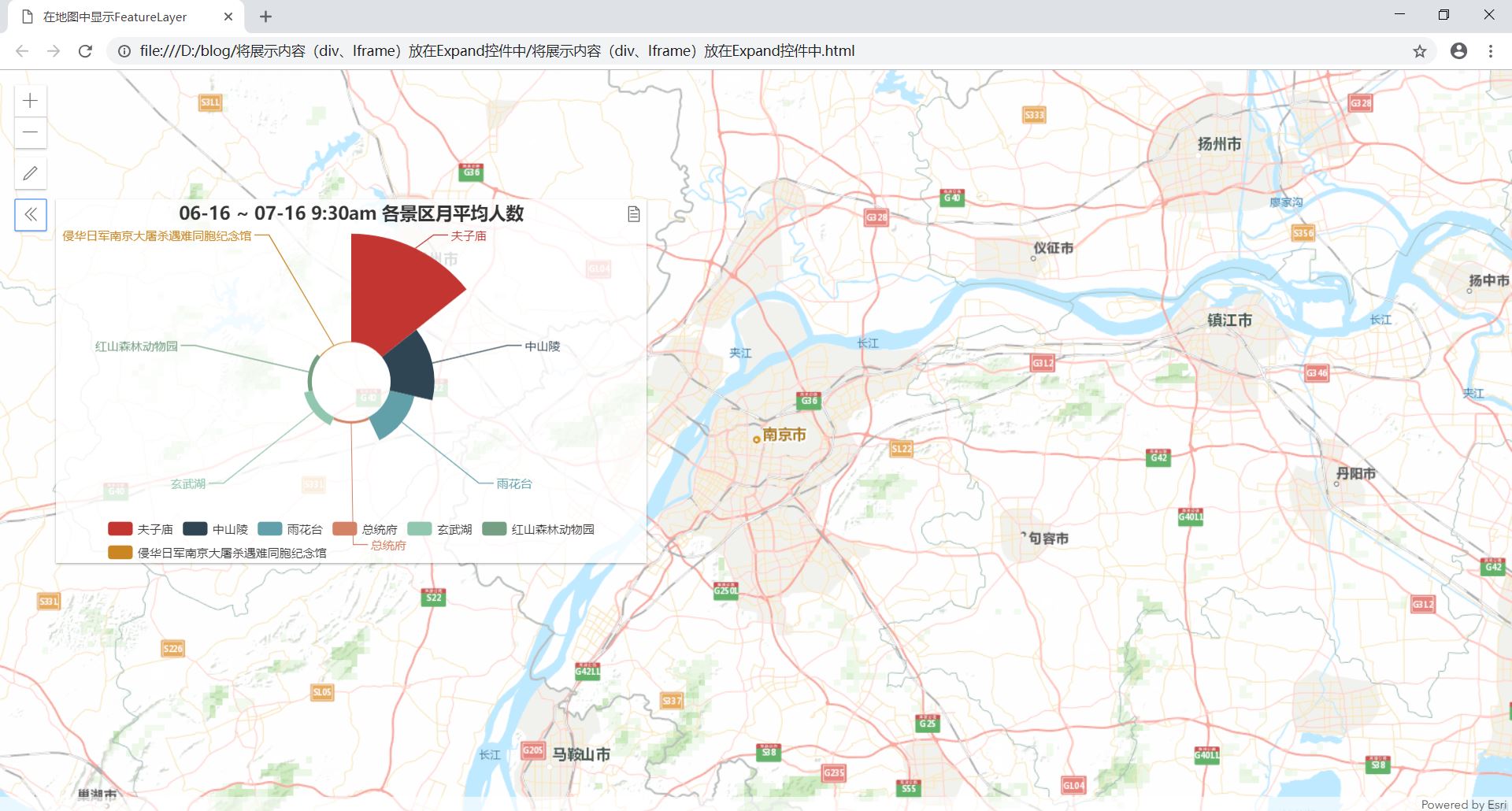Click the 红山森林动物园 chart label

[136, 346]
